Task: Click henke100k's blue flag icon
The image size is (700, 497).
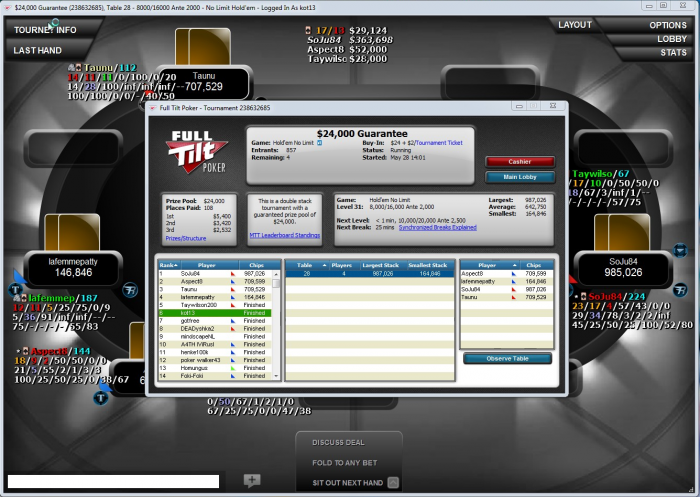Action: [233, 352]
